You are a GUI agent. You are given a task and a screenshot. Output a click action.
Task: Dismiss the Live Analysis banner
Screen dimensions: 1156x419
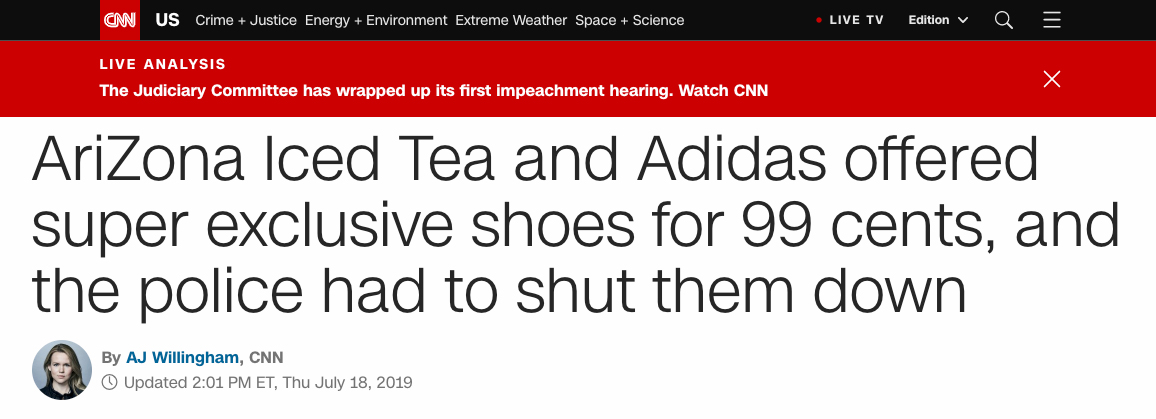1052,79
